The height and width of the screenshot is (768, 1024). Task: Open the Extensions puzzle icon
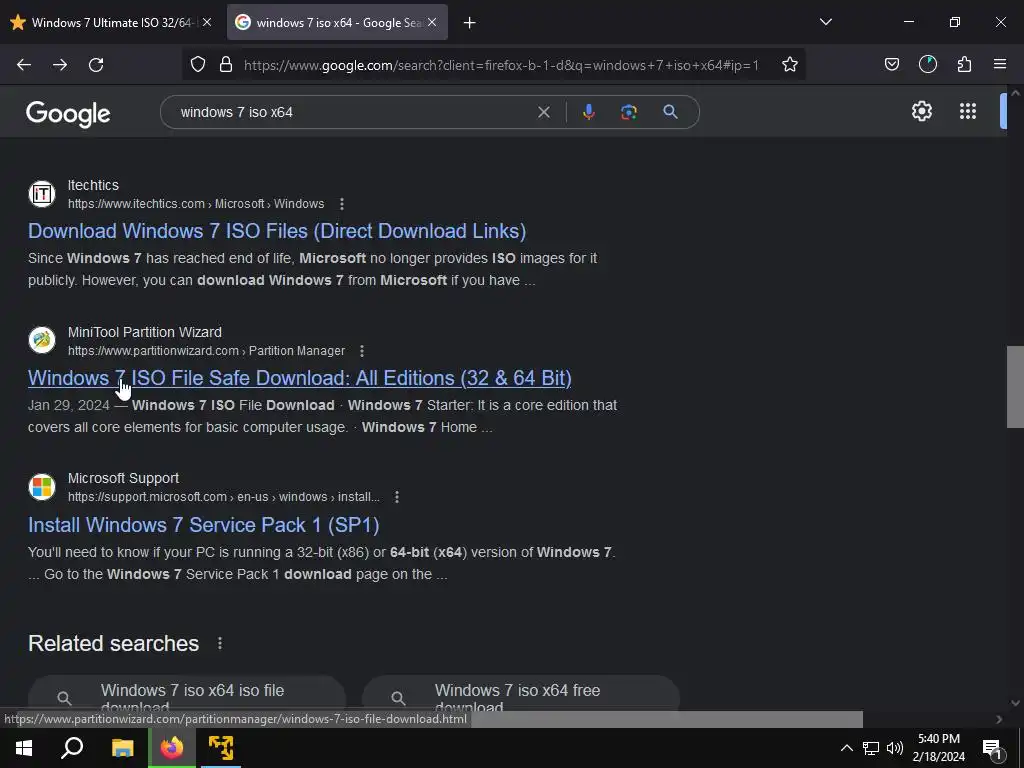[964, 64]
